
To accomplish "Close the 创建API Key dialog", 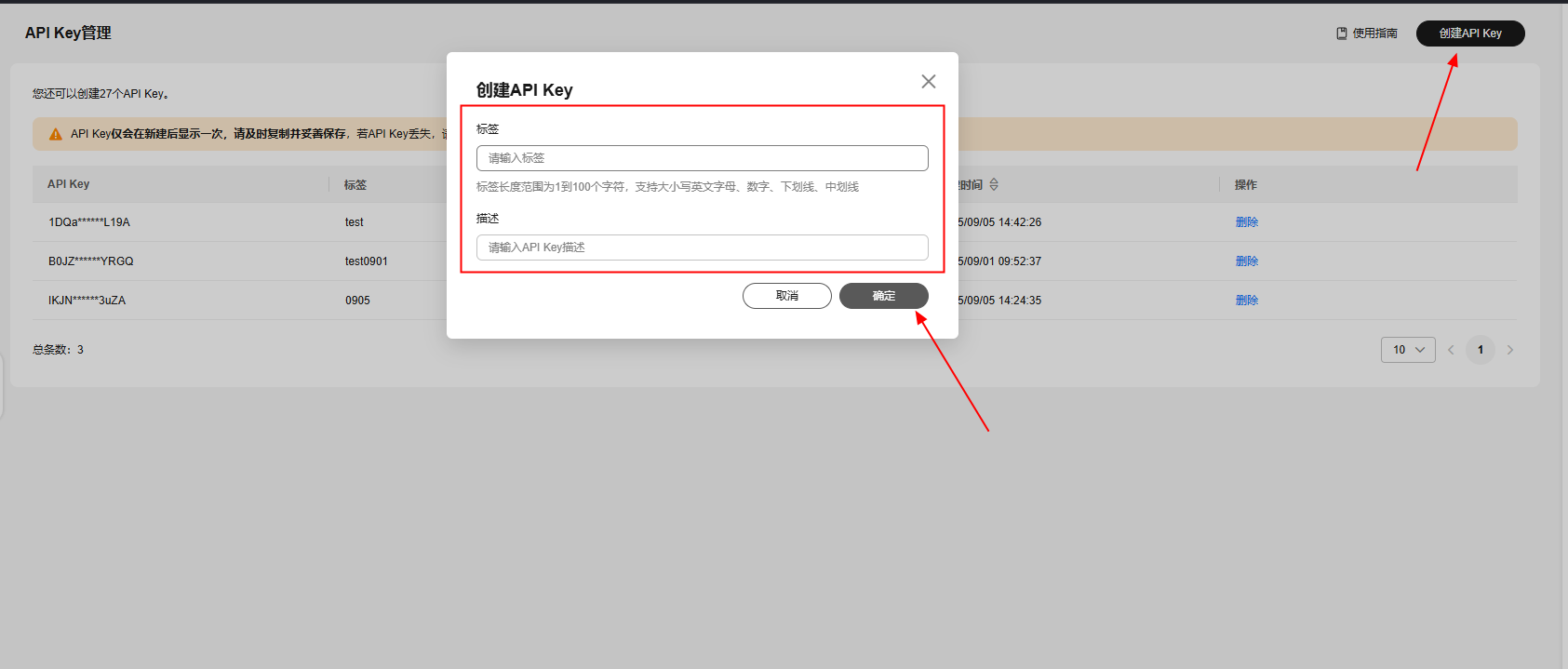I will 928,82.
